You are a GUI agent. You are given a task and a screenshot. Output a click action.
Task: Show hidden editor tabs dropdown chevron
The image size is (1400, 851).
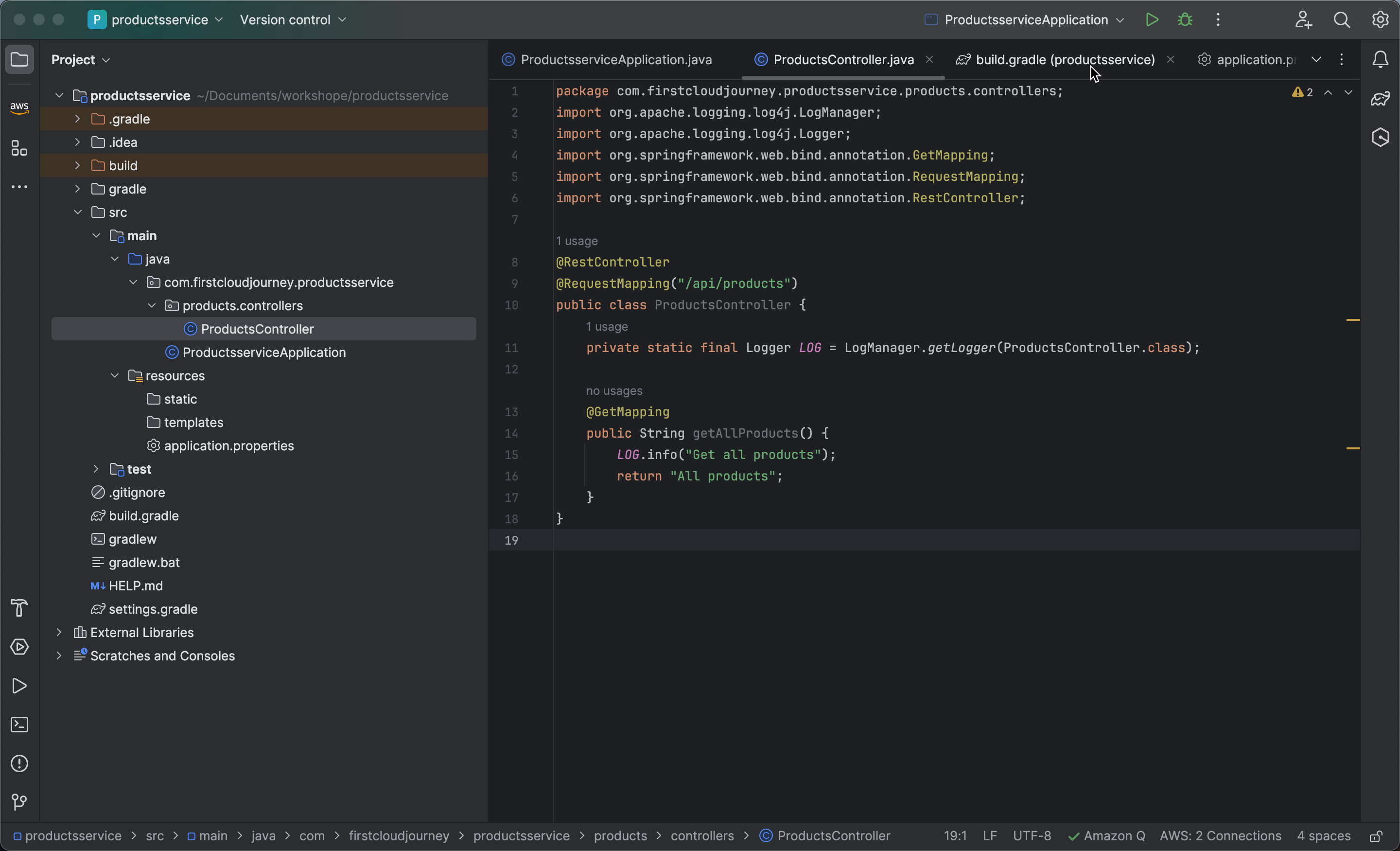pyautogui.click(x=1316, y=59)
